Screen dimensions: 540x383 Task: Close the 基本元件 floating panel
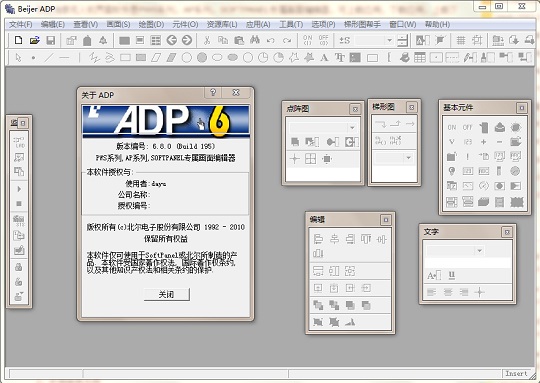click(522, 108)
